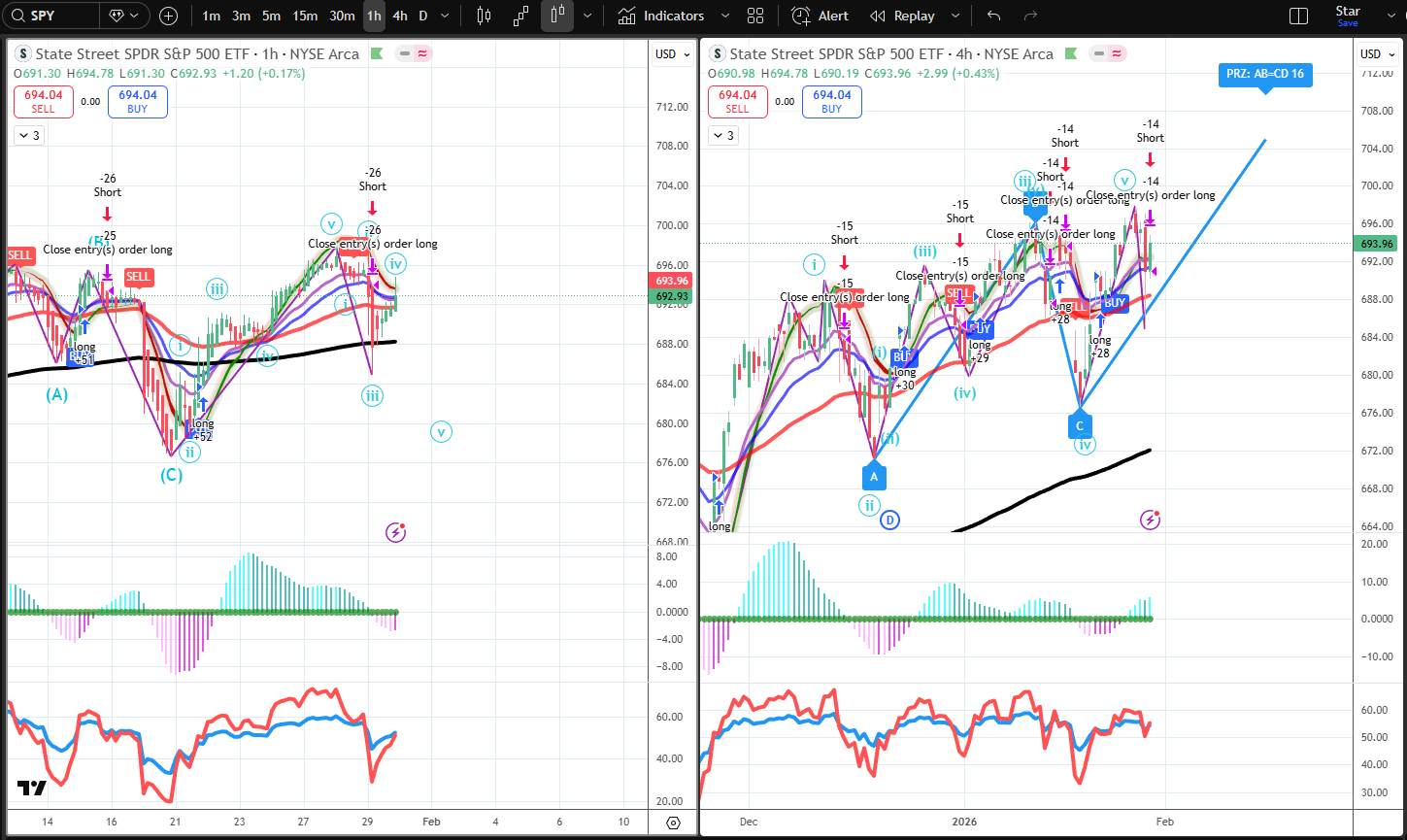The width and height of the screenshot is (1407, 840).
Task: Click the blue 694.04 BUY button on the 4h chart
Action: click(832, 102)
